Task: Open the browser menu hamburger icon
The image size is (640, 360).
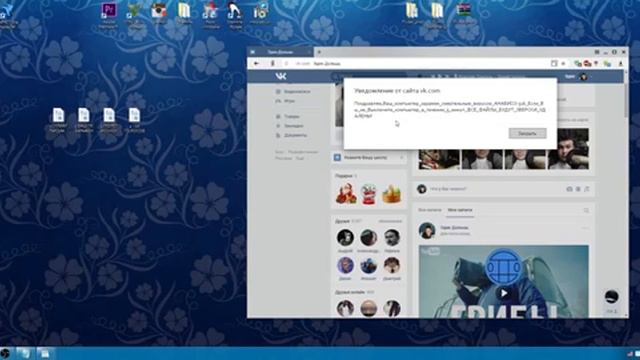Action: (x=597, y=52)
